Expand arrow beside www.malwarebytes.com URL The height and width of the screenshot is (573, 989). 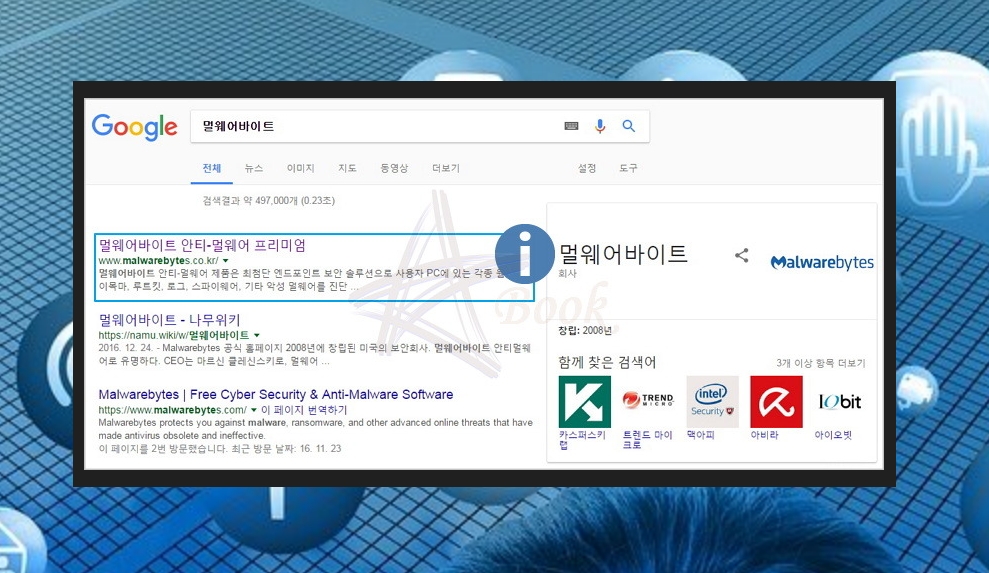(x=254, y=410)
